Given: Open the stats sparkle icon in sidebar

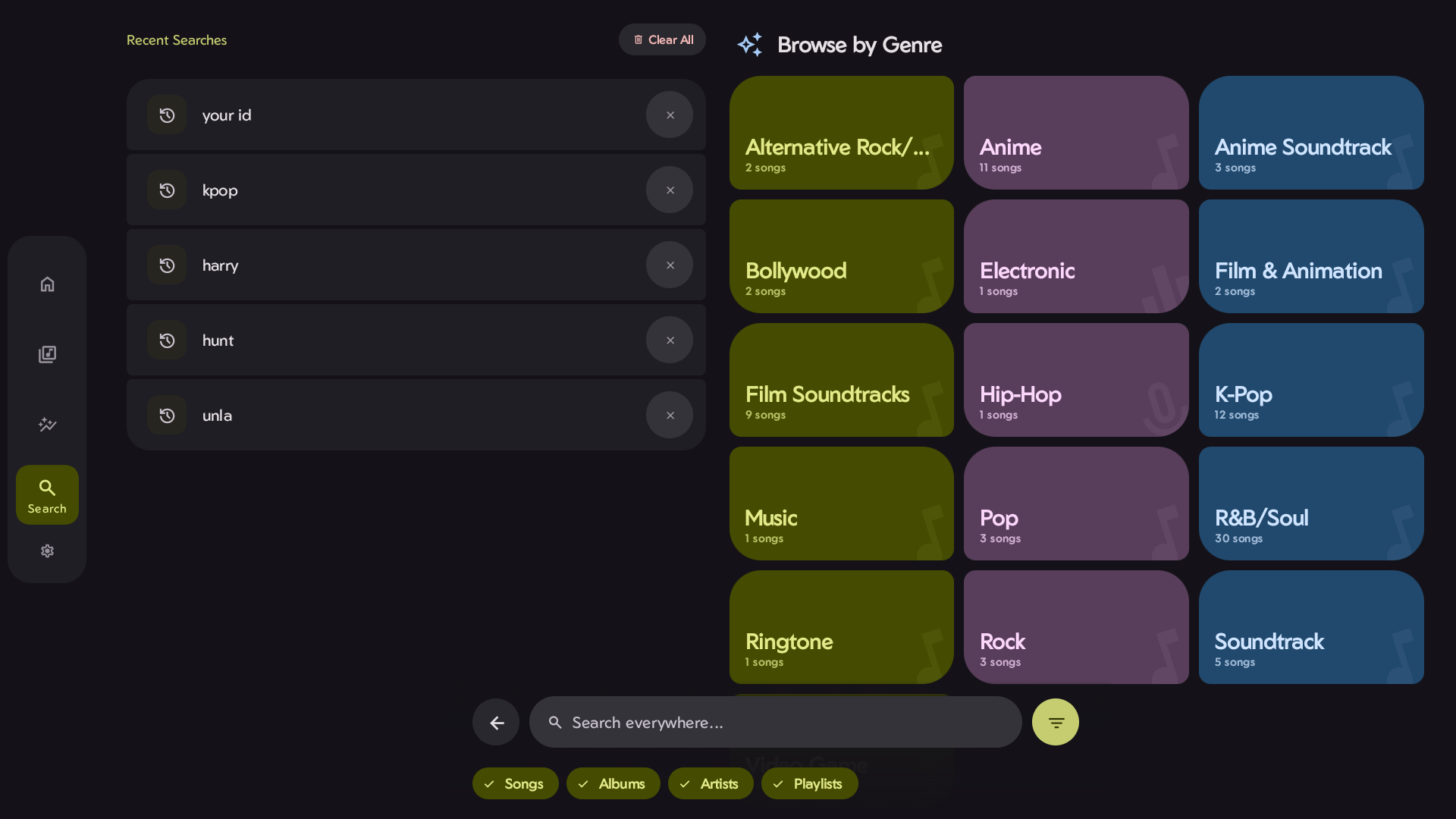Looking at the screenshot, I should click(x=47, y=425).
